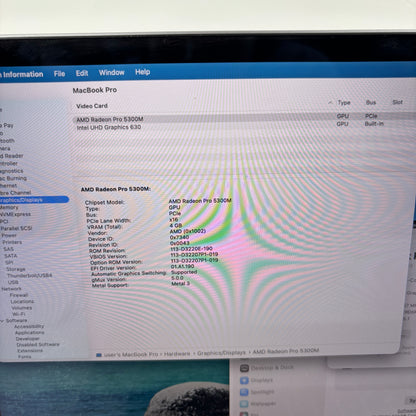
Task: Select Disc Burning in the sidebar
Action: (13, 178)
